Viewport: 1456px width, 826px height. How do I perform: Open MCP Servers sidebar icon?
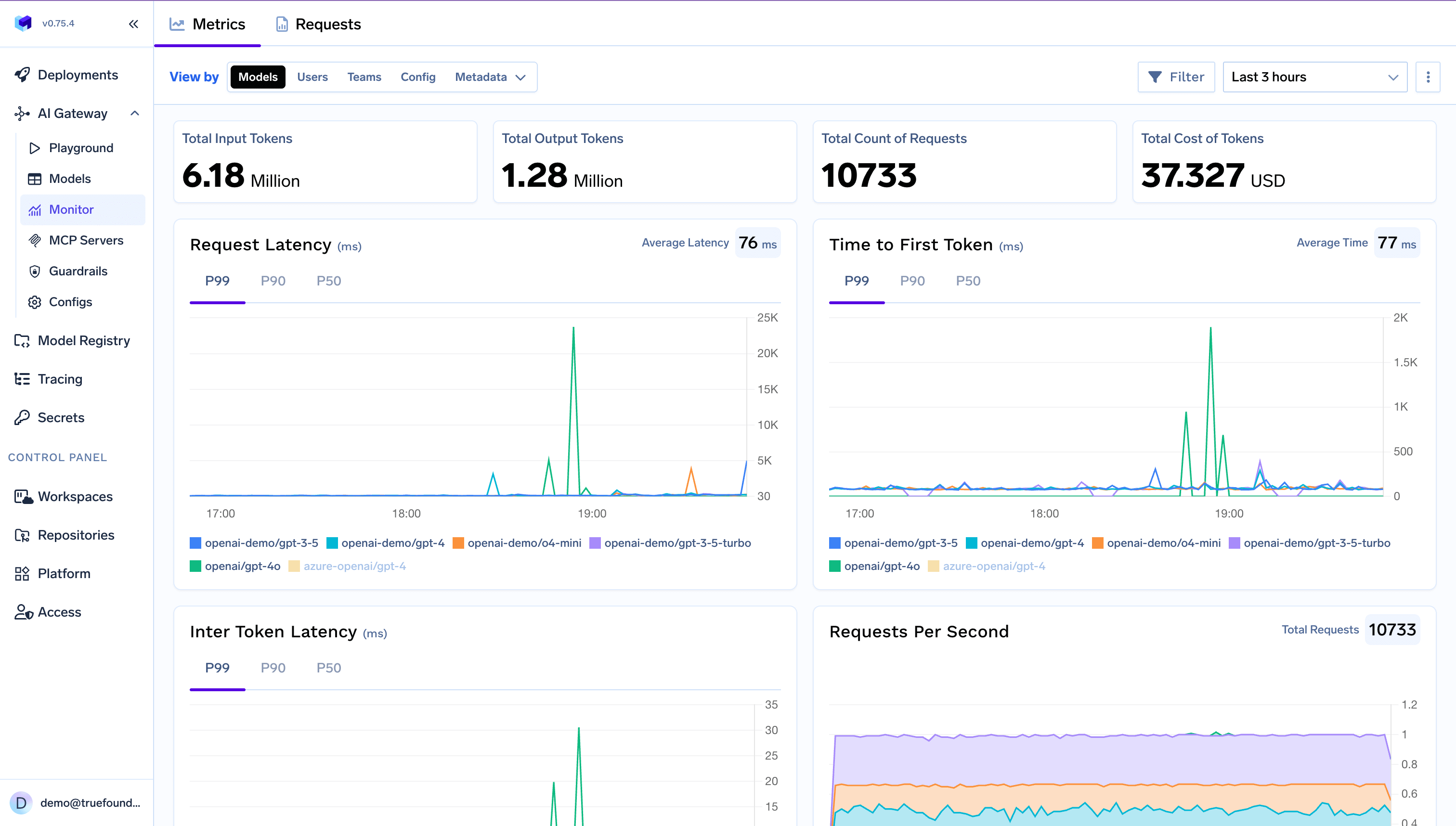pyautogui.click(x=35, y=241)
